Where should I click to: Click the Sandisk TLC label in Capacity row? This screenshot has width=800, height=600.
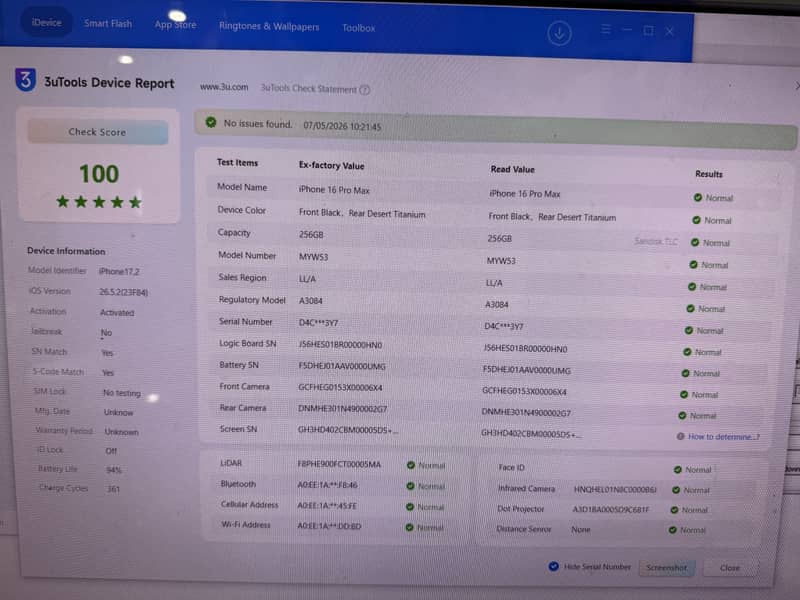(656, 241)
